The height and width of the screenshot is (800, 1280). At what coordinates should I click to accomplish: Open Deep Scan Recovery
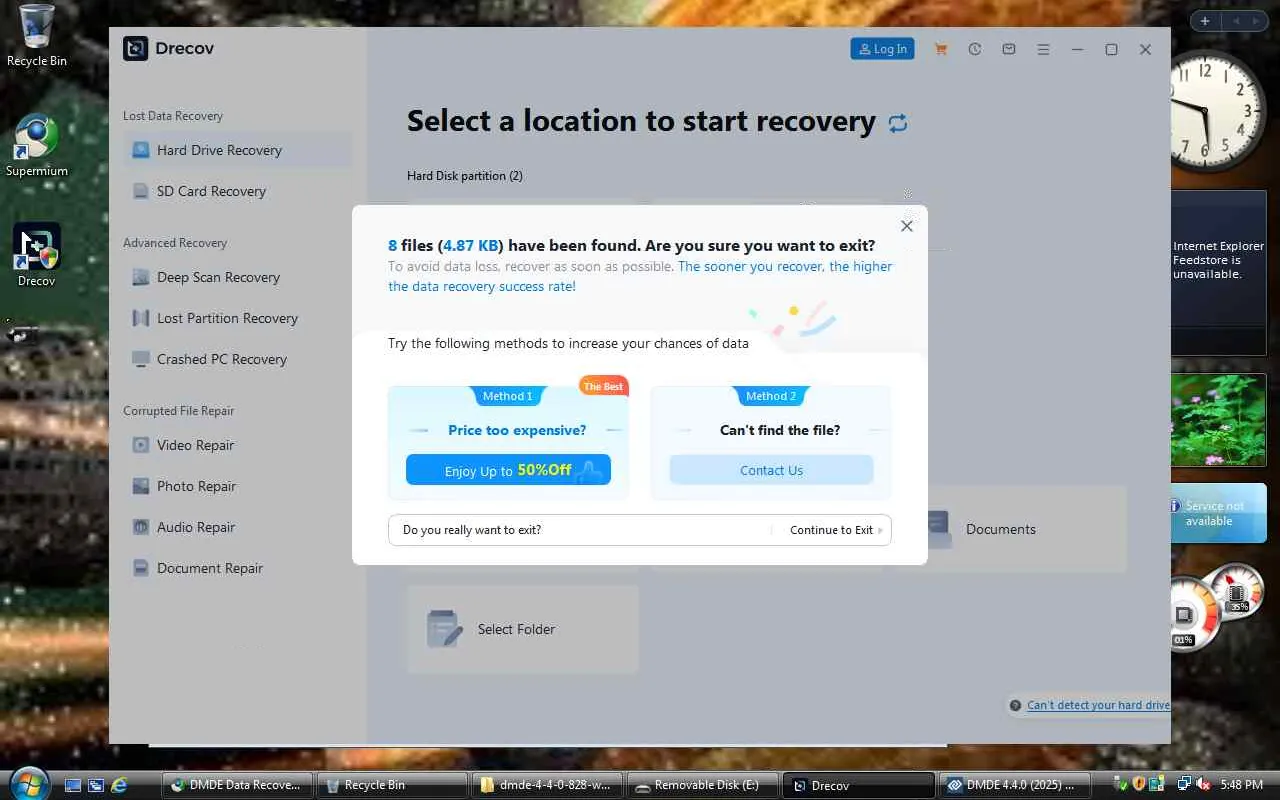pyautogui.click(x=238, y=277)
